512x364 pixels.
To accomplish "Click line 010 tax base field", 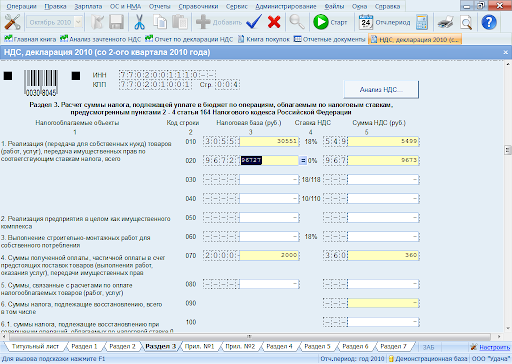I will tap(269, 141).
